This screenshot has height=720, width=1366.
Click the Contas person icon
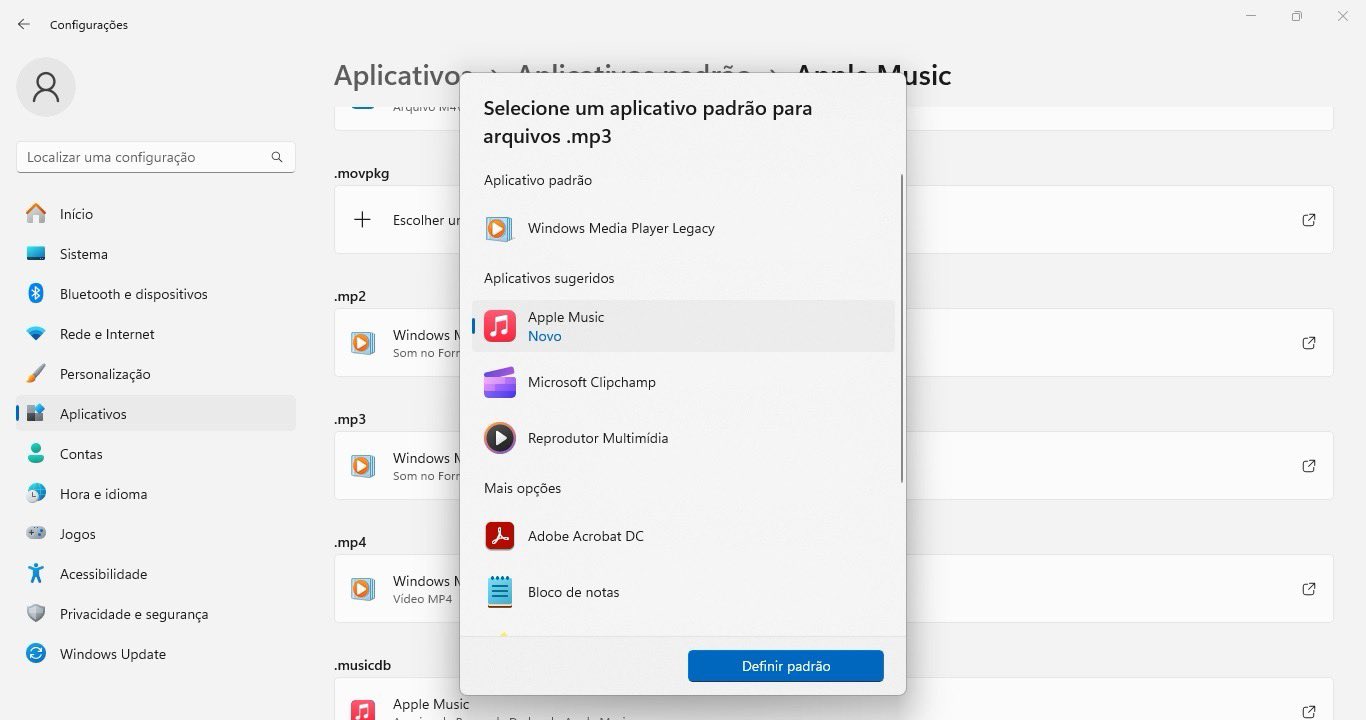(x=36, y=454)
